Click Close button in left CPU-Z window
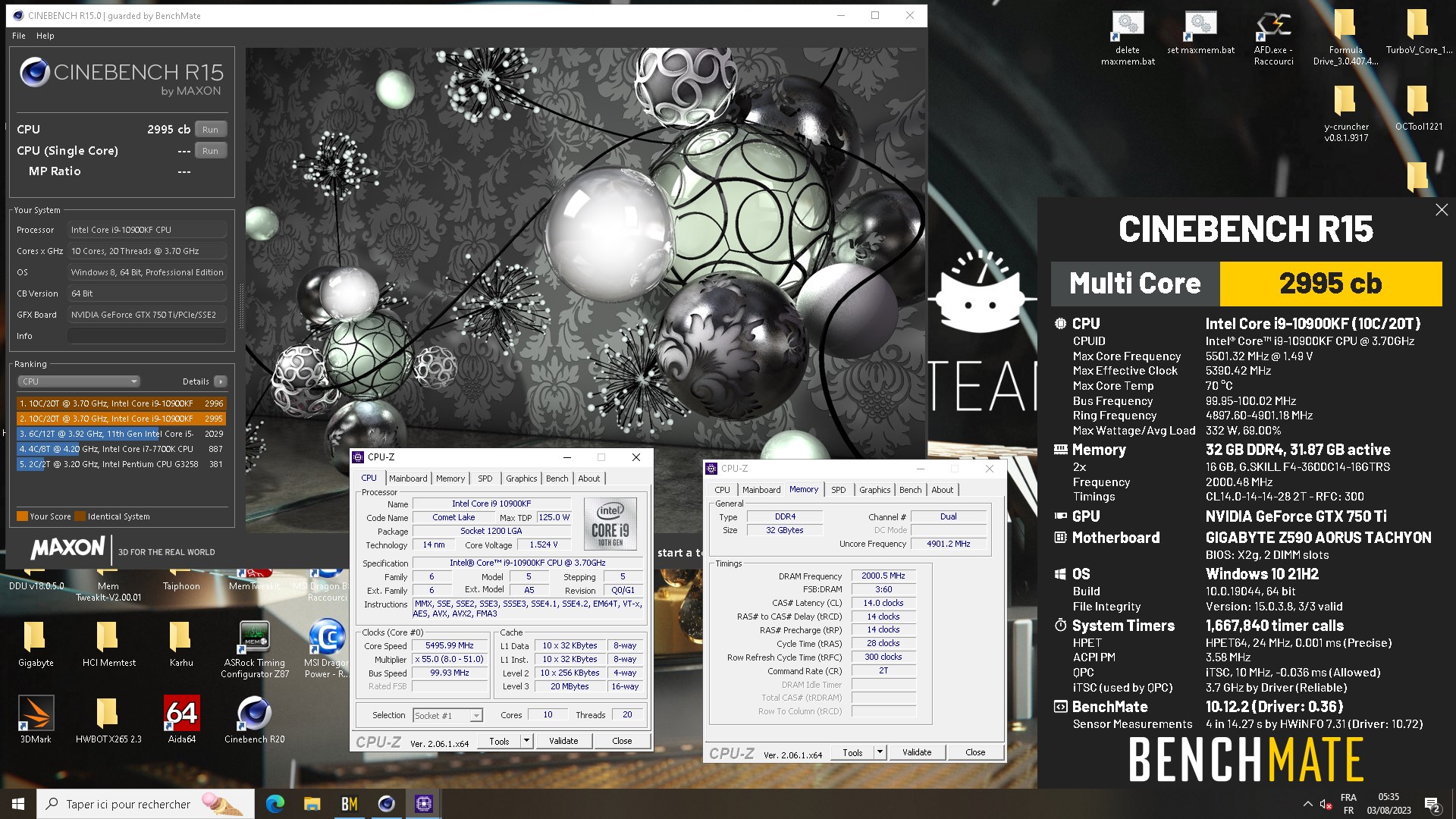This screenshot has height=819, width=1456. point(622,741)
